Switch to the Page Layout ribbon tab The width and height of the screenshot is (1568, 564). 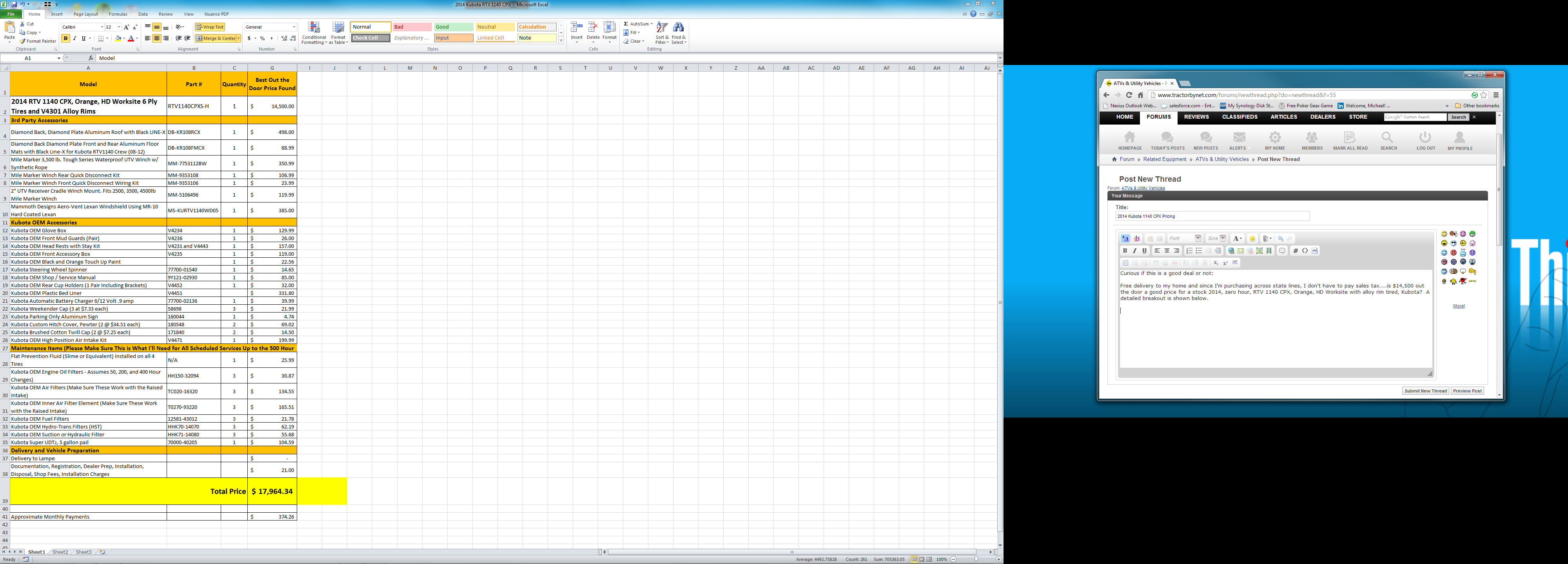(86, 14)
